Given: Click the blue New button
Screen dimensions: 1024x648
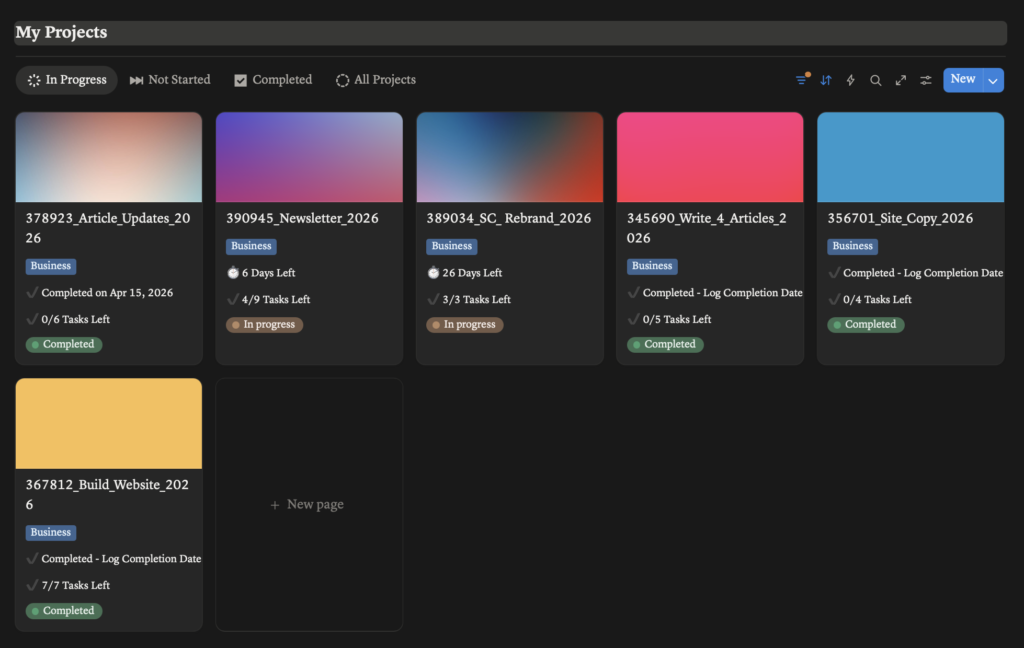Looking at the screenshot, I should [x=962, y=80].
